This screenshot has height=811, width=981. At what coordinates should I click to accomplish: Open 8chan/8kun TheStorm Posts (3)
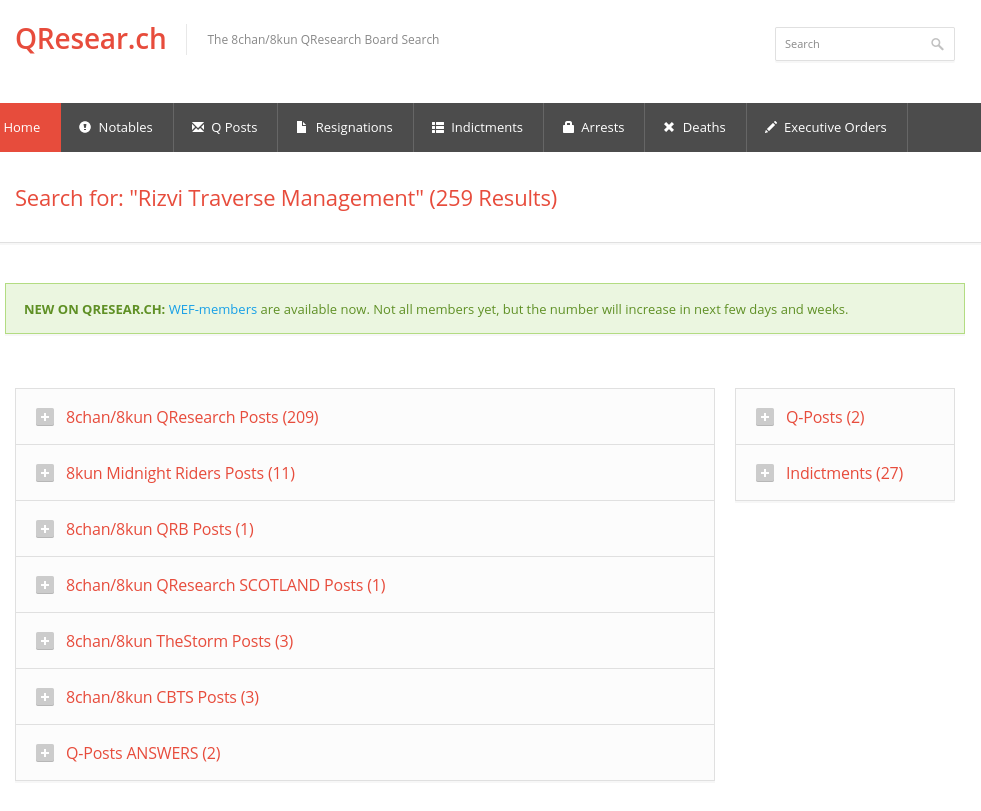point(365,641)
